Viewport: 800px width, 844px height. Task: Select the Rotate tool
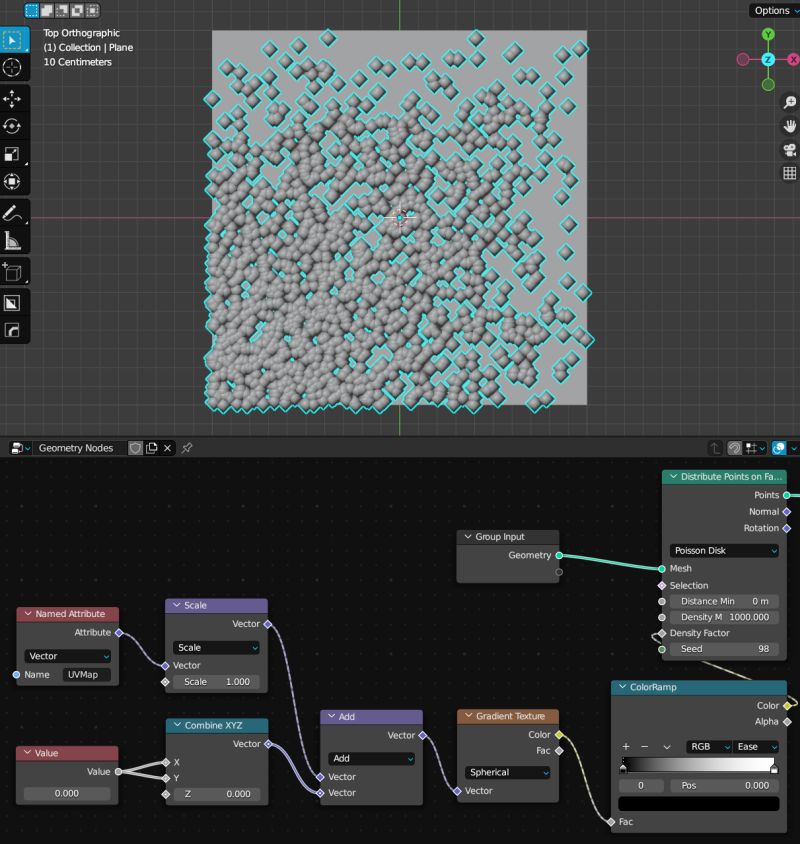click(x=13, y=128)
